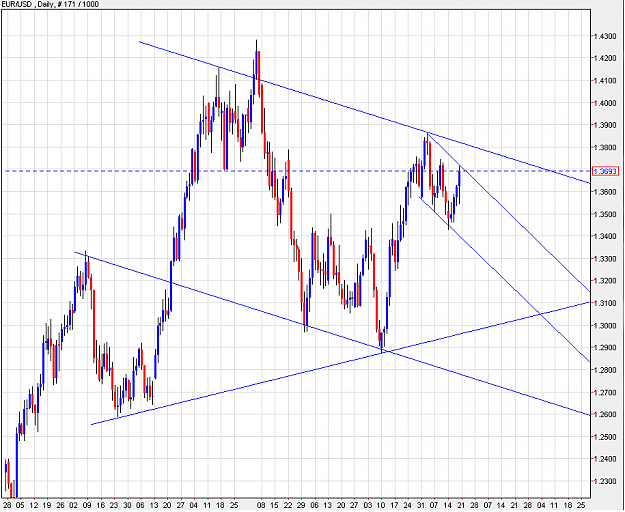Select the 1.2700 price axis label
This screenshot has width=625, height=512.
click(x=605, y=392)
